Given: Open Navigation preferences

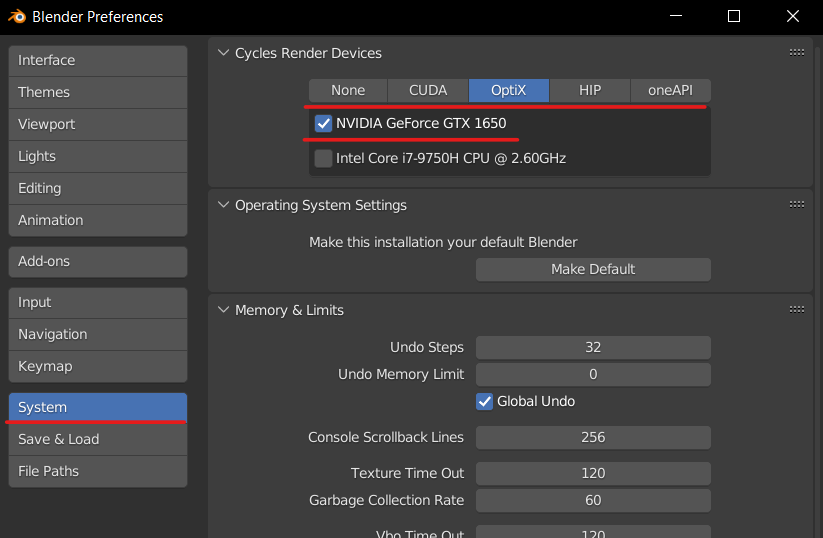Looking at the screenshot, I should click(x=98, y=334).
